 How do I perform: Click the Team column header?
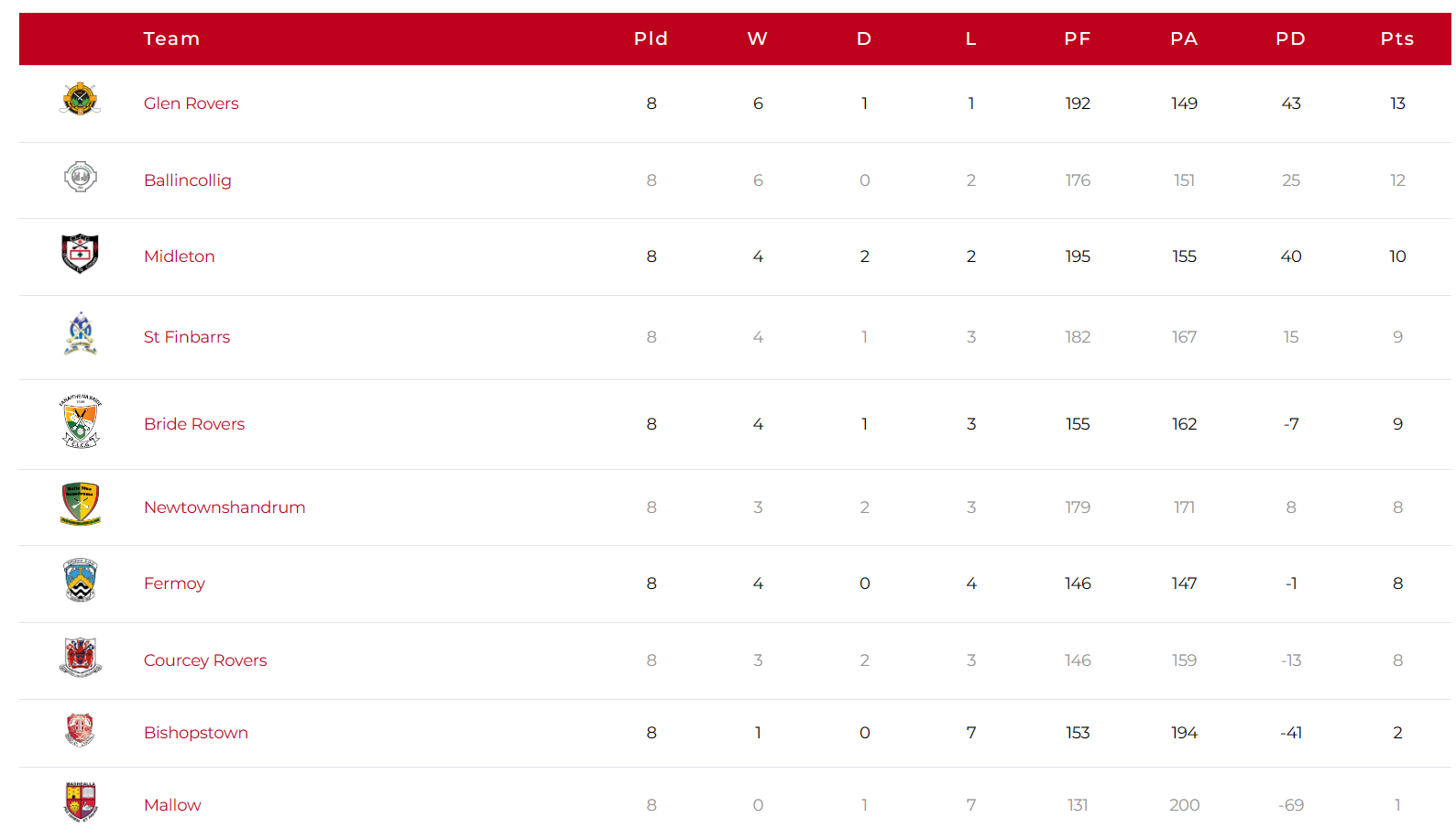coord(171,38)
